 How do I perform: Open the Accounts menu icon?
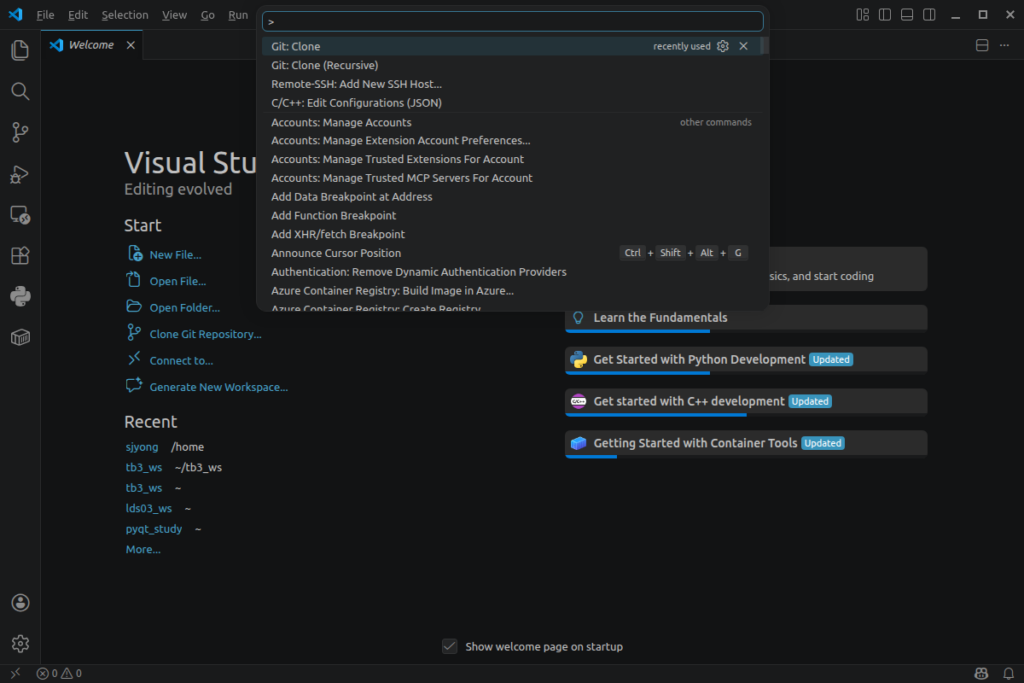coord(20,603)
